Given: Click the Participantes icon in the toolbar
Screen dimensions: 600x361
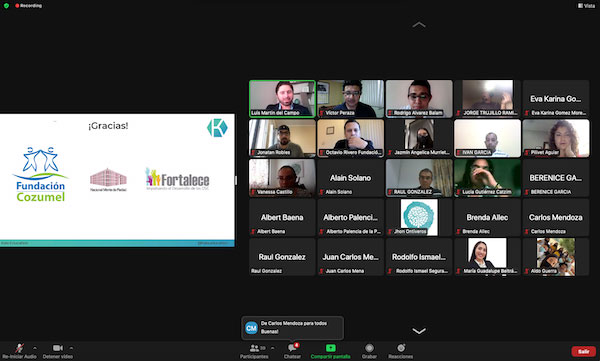Looking at the screenshot, I should [254, 348].
